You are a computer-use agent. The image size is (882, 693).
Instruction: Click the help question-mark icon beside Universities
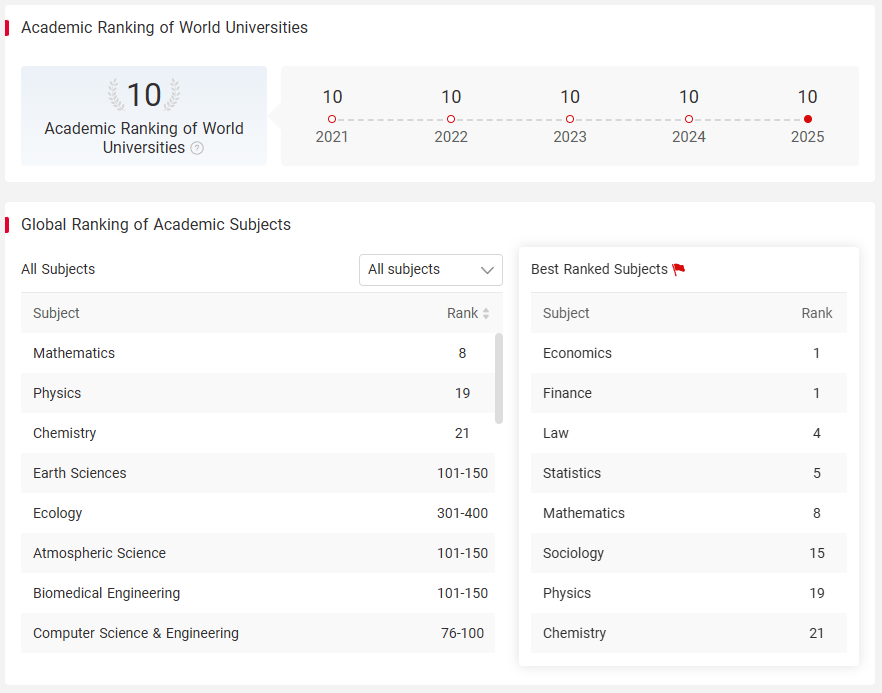tap(197, 148)
